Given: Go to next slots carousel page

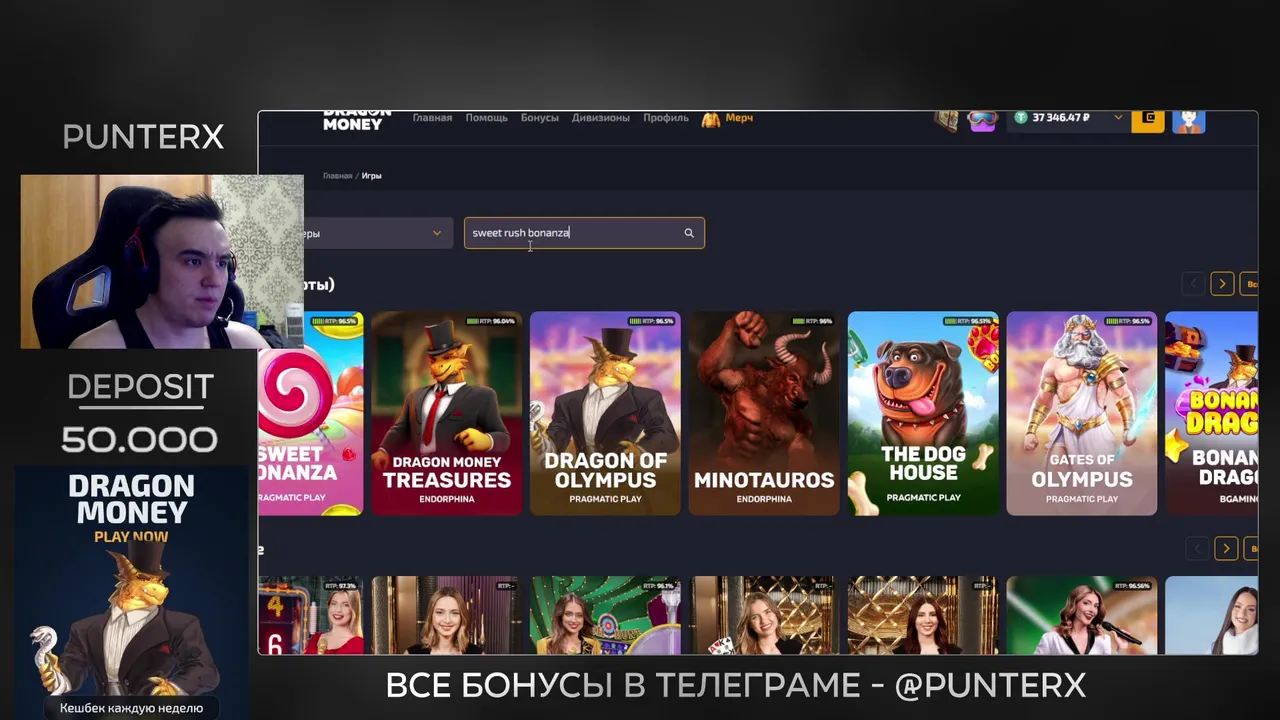Looking at the screenshot, I should [x=1222, y=284].
